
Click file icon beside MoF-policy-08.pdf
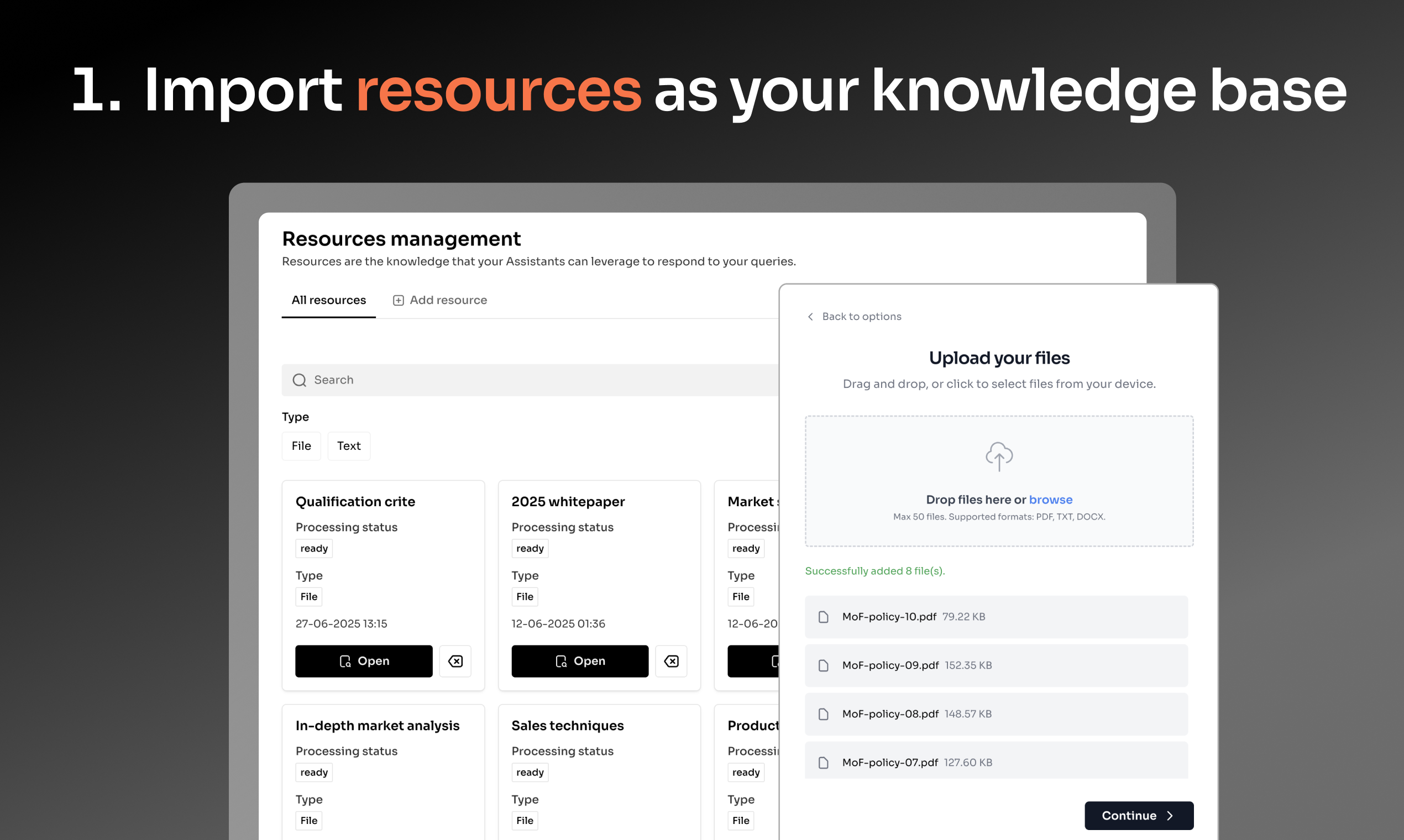coord(823,714)
